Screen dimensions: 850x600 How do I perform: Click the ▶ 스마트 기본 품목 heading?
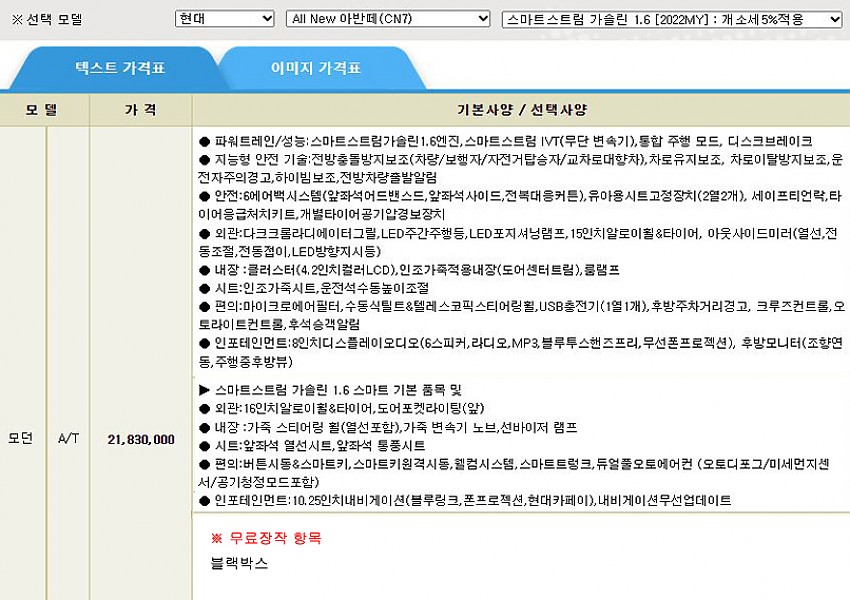(335, 389)
